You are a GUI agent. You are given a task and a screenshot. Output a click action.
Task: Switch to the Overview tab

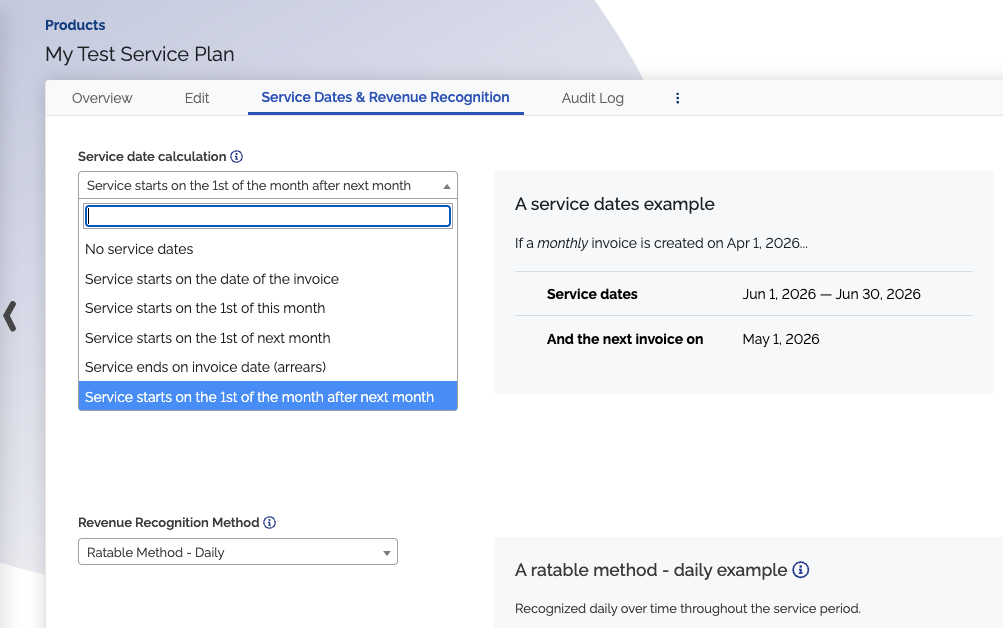pyautogui.click(x=102, y=98)
